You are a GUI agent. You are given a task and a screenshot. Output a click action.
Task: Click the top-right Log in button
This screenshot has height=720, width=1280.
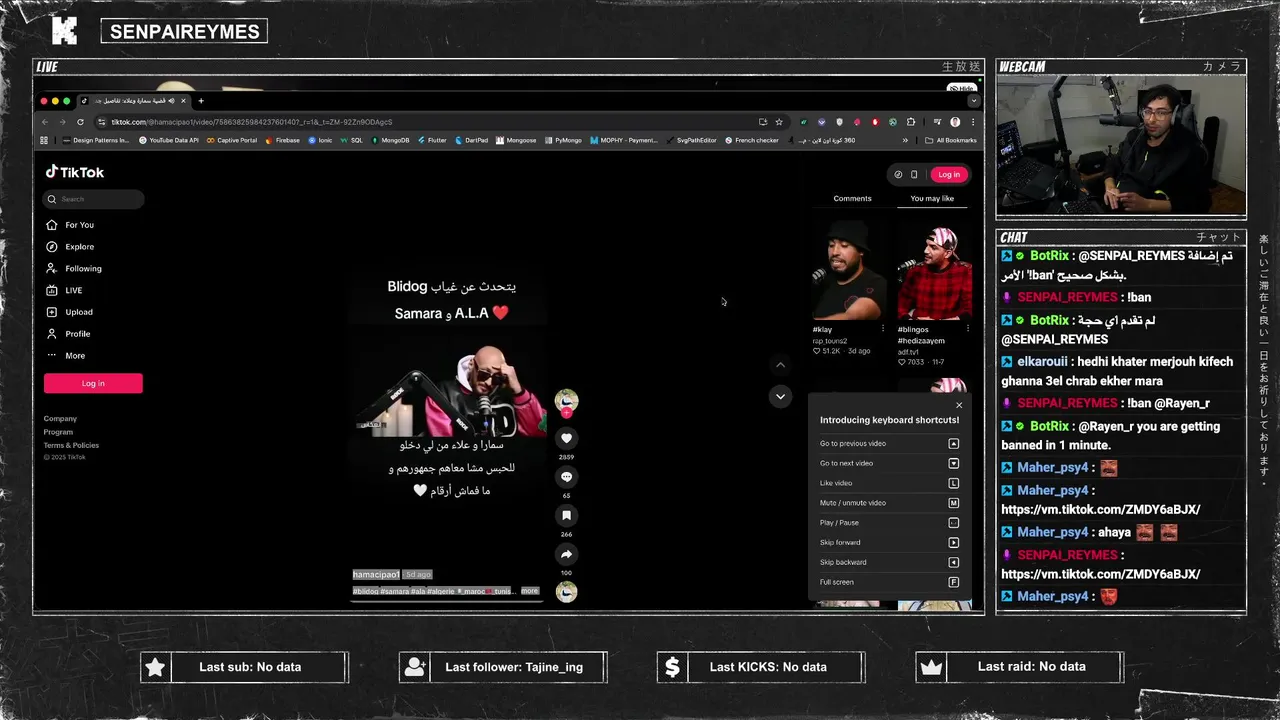[x=949, y=174]
